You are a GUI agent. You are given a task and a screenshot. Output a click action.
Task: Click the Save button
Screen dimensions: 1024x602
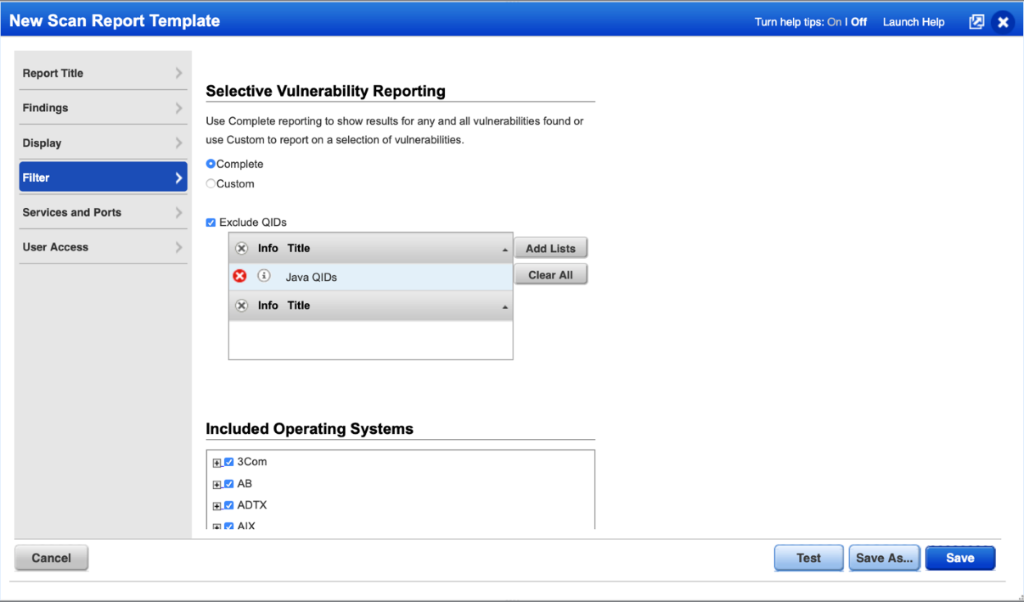960,558
